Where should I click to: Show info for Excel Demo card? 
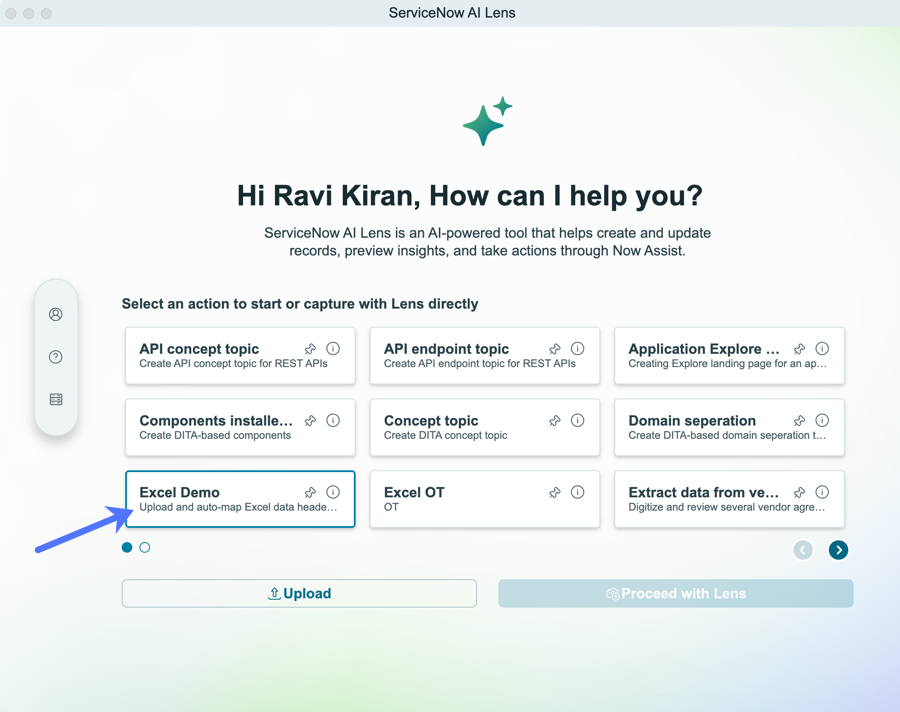pyautogui.click(x=333, y=492)
